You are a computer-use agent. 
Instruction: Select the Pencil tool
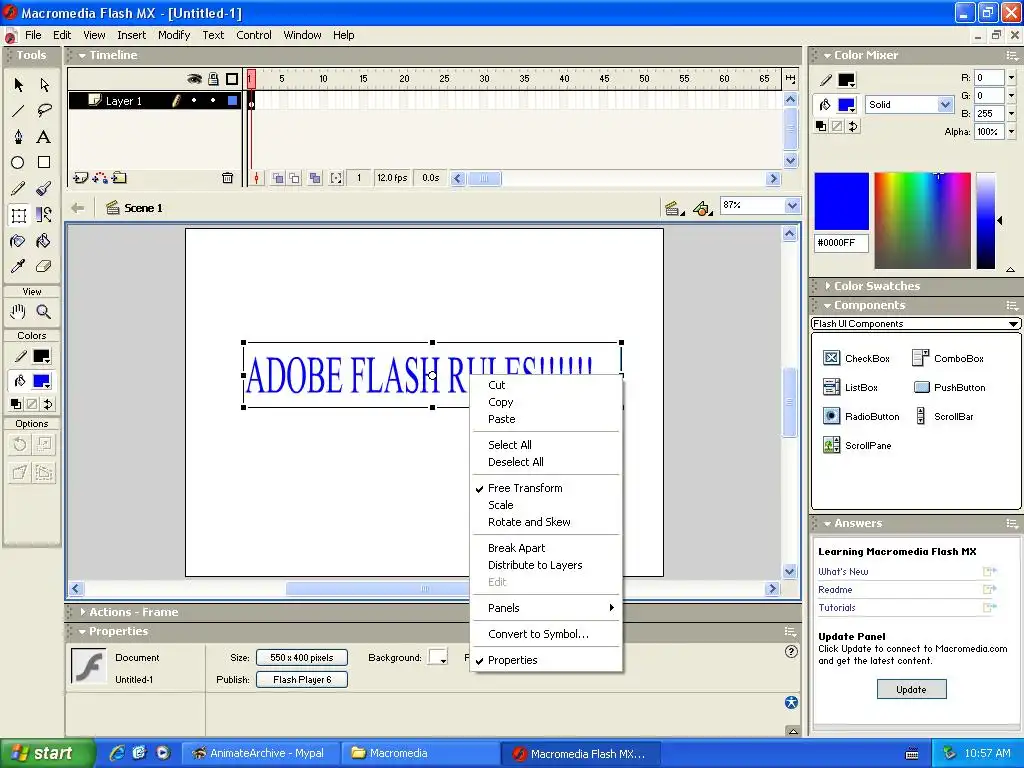[18, 189]
